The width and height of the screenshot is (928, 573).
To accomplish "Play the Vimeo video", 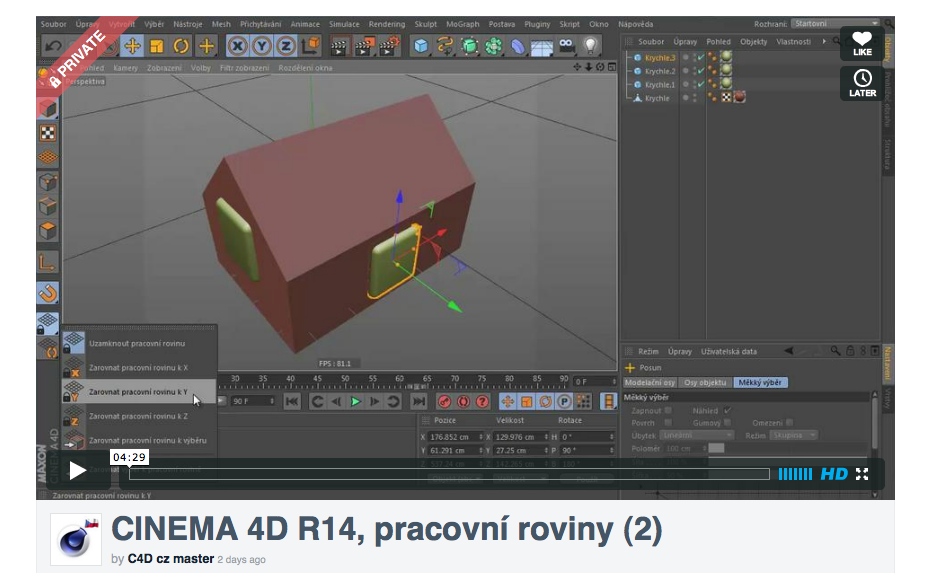I will point(78,471).
